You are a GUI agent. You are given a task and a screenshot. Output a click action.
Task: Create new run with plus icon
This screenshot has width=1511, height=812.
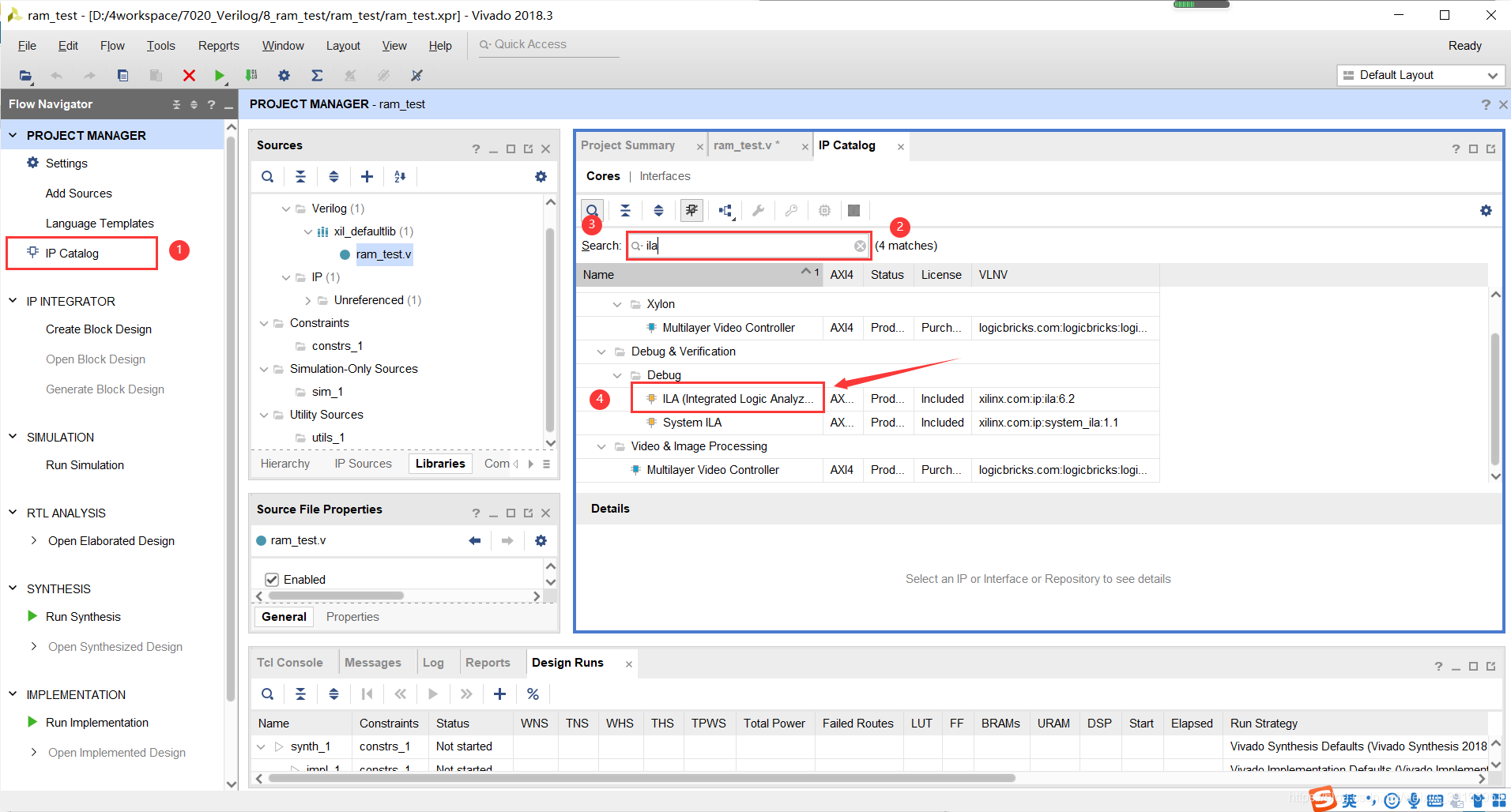coord(499,694)
